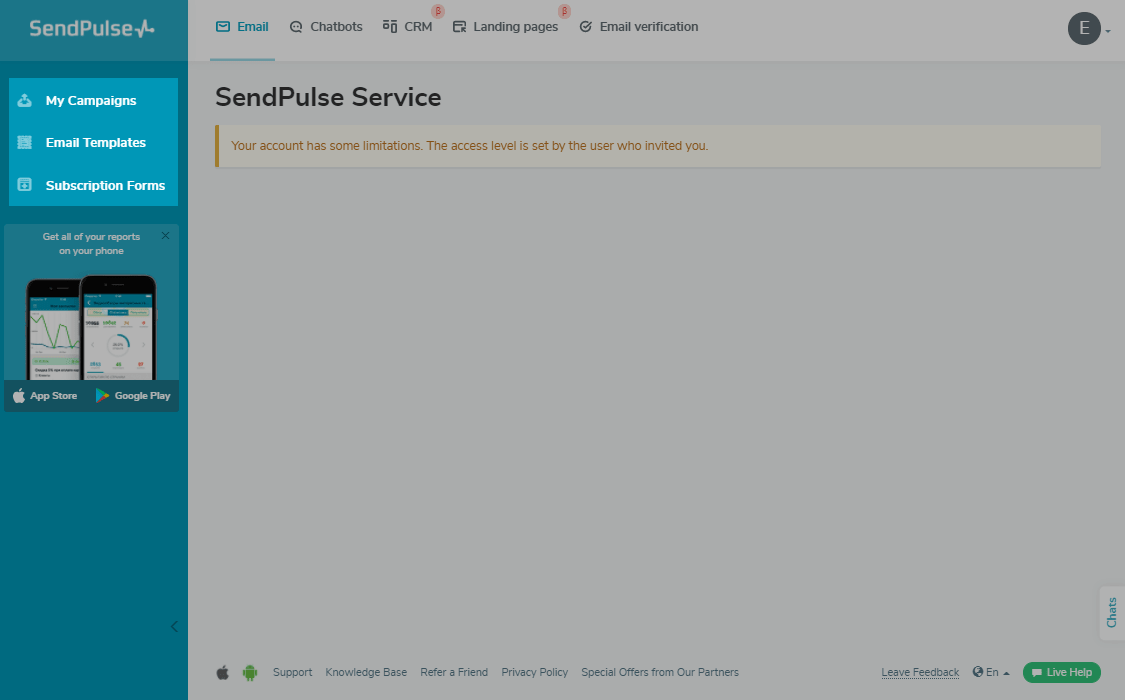The width and height of the screenshot is (1125, 700).
Task: Click the Subscription Forms sidebar icon
Action: point(24,185)
